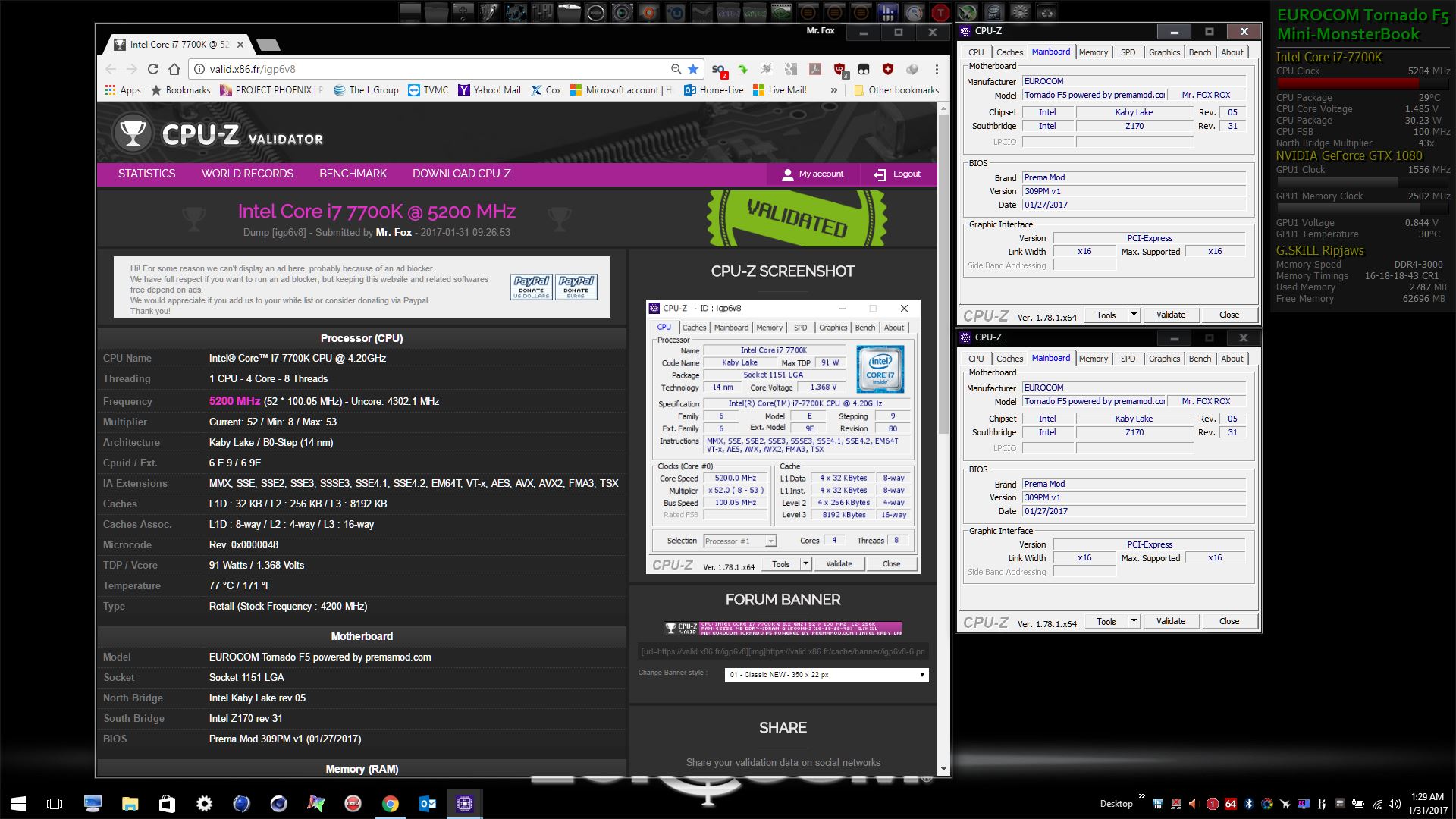Switch to Memory tab in top CPU-Z window
This screenshot has height=819, width=1456.
coord(1093,52)
